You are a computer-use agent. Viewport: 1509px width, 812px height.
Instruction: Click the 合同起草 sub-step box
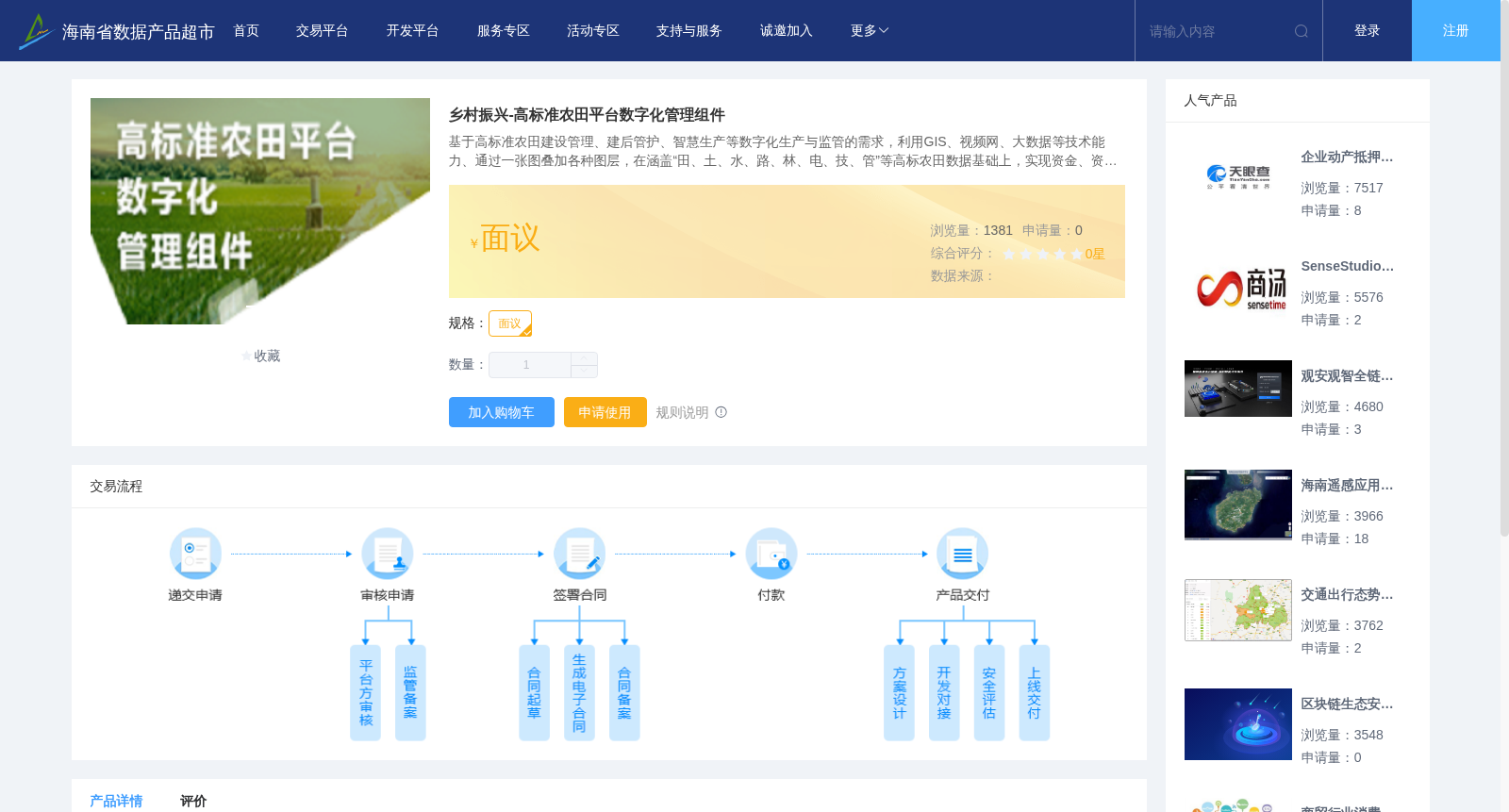click(534, 693)
